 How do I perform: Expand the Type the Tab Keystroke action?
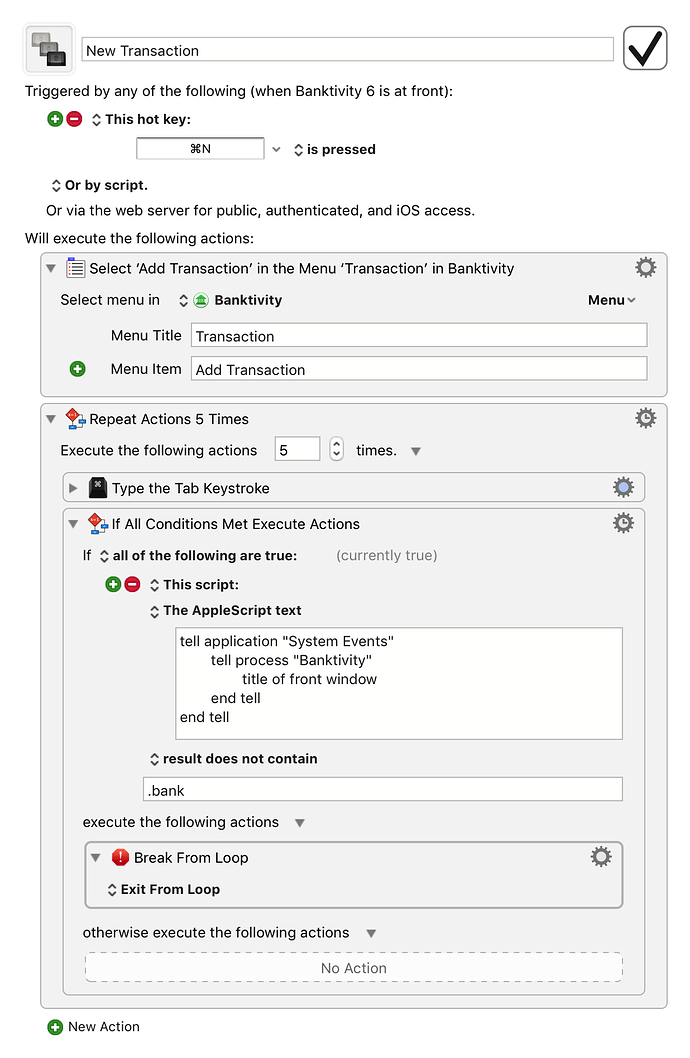coord(74,488)
